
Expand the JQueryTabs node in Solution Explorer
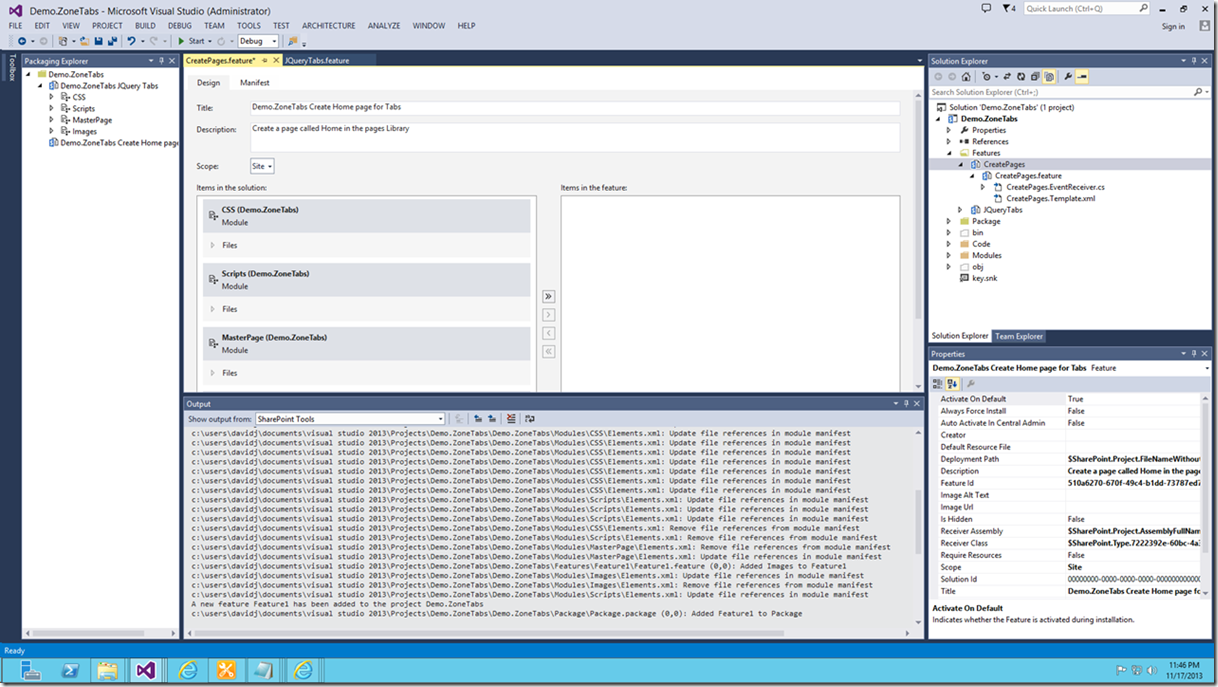click(x=960, y=210)
